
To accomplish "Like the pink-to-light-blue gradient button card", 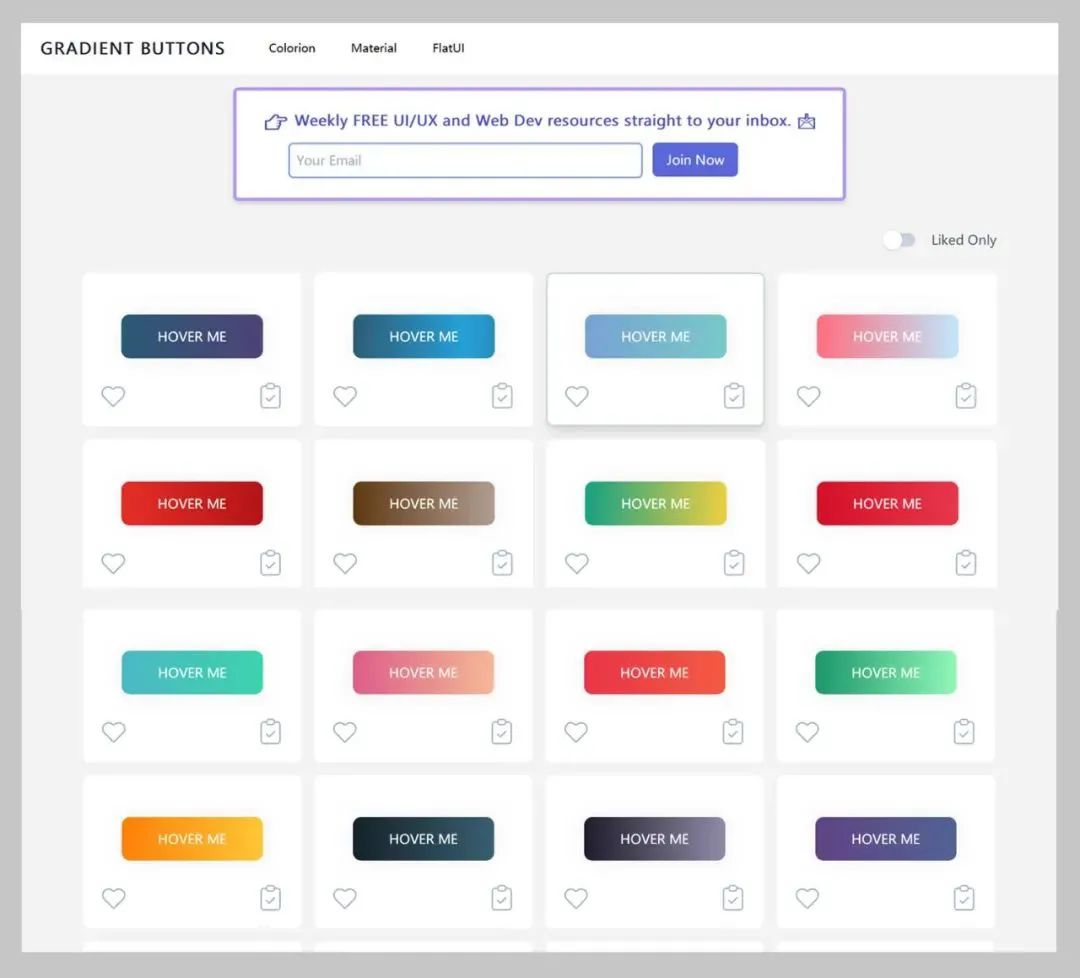I will pos(809,396).
